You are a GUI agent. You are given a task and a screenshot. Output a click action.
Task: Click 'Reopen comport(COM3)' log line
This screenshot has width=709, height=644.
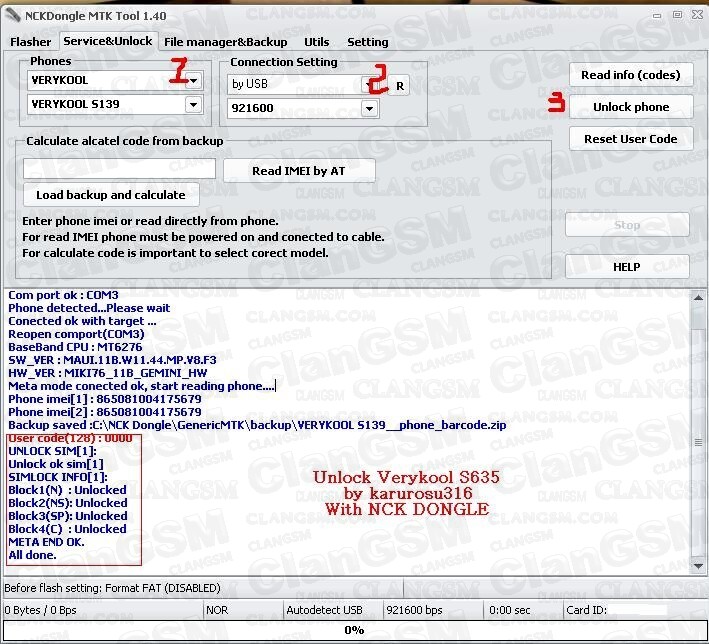[x=76, y=334]
